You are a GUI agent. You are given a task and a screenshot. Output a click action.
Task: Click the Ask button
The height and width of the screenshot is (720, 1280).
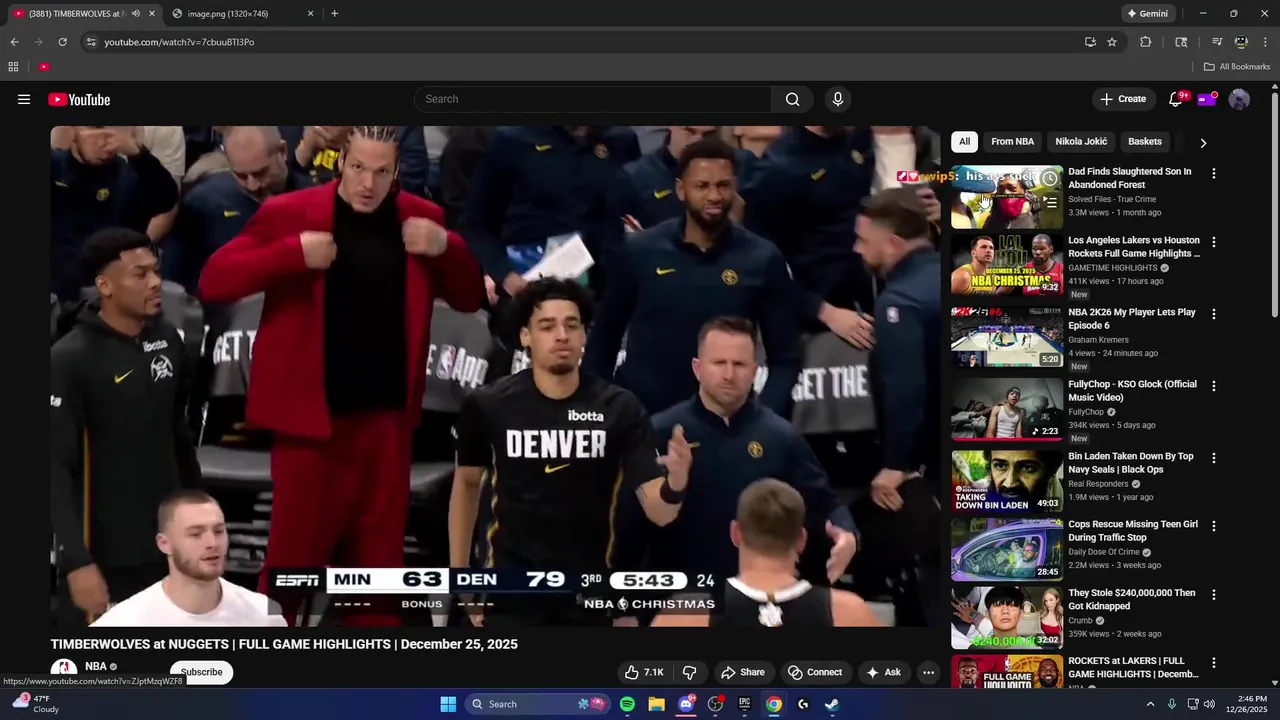pyautogui.click(x=883, y=672)
